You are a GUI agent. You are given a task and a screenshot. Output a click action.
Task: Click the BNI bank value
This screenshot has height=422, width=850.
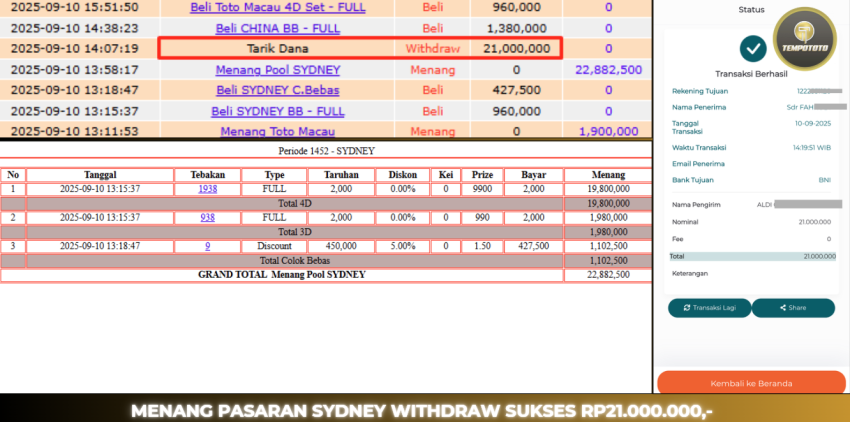coord(825,180)
